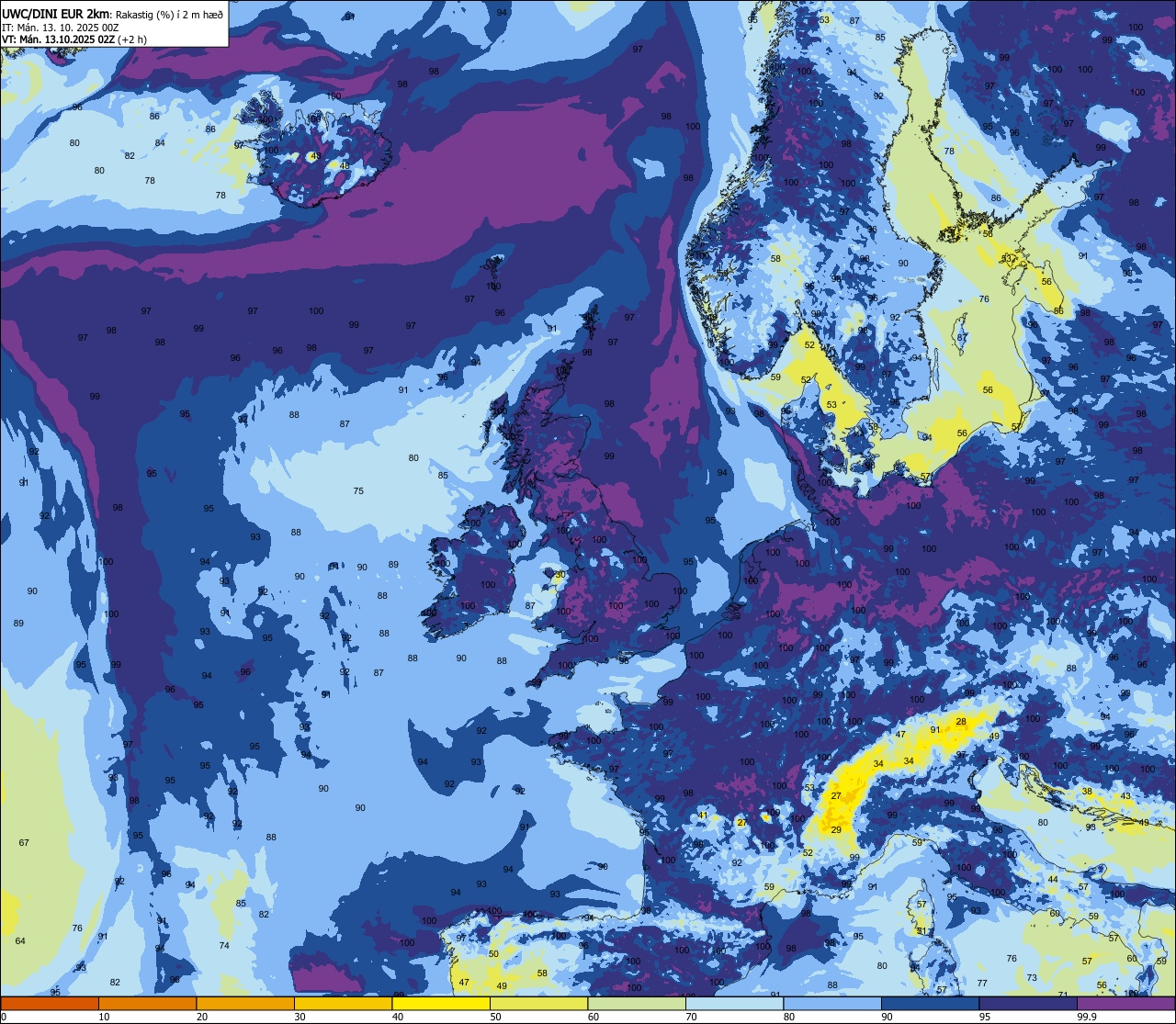Click the 50–60 % pale yellow legend swatch
The image size is (1176, 1024).
[538, 1003]
